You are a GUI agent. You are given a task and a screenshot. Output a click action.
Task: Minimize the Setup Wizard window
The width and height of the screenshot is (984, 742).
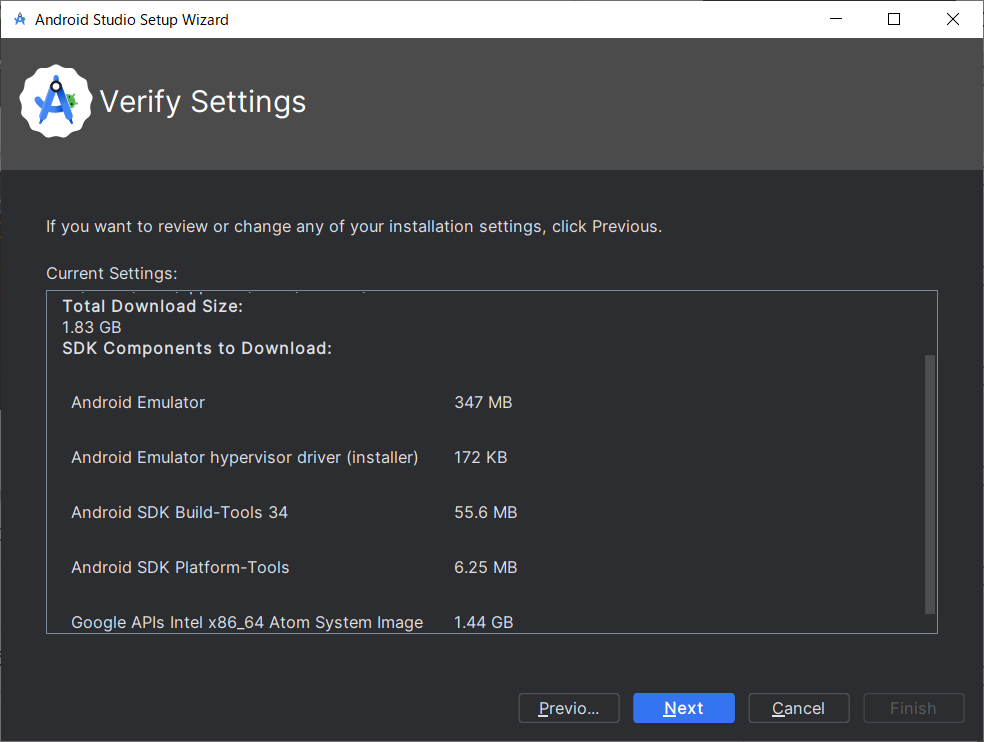[x=837, y=19]
